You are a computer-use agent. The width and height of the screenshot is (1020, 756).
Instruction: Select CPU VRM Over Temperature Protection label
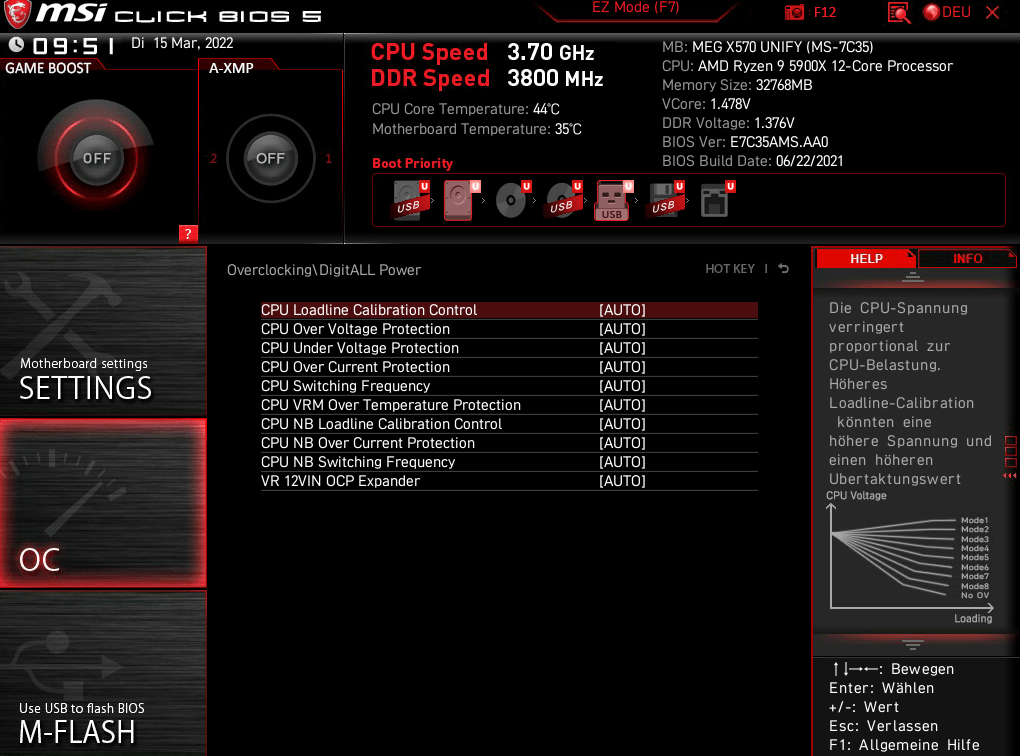391,405
